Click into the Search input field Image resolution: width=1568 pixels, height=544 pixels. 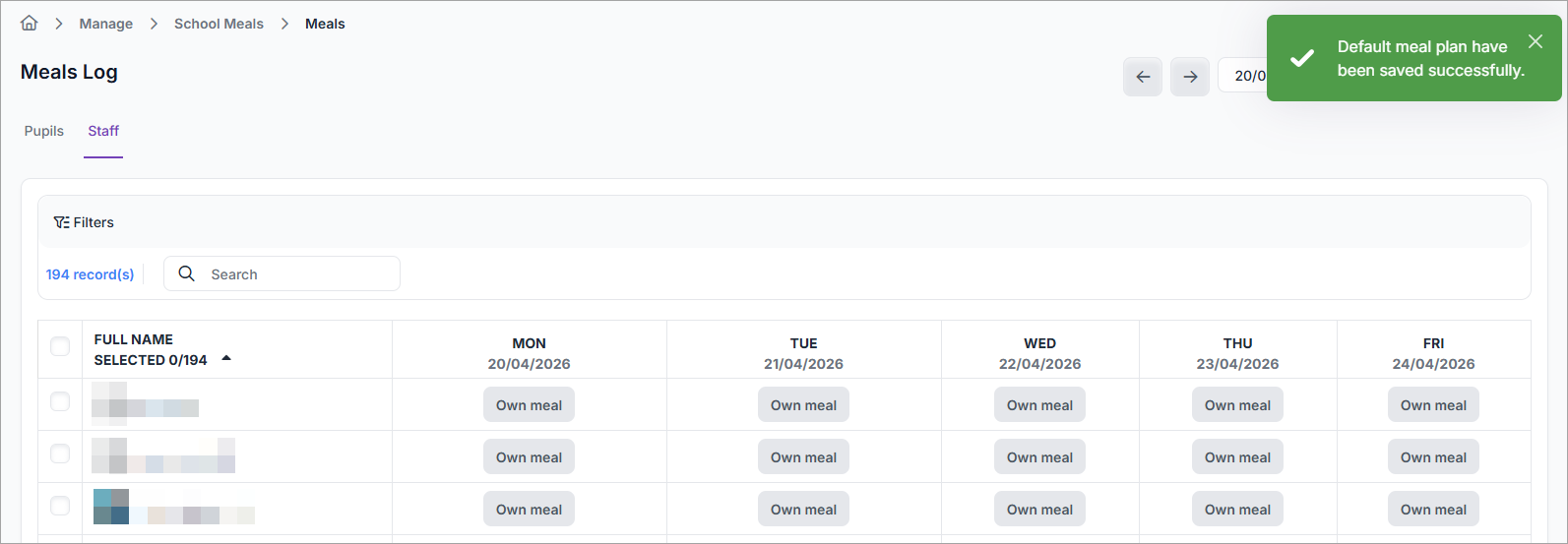point(295,274)
